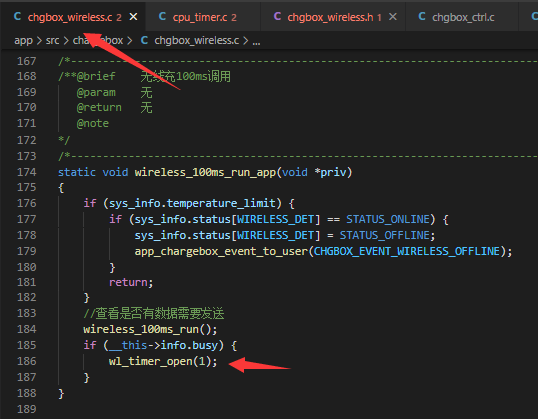This screenshot has height=419, width=538.
Task: Open the chgbox_ctrl.c tab
Action: click(463, 17)
